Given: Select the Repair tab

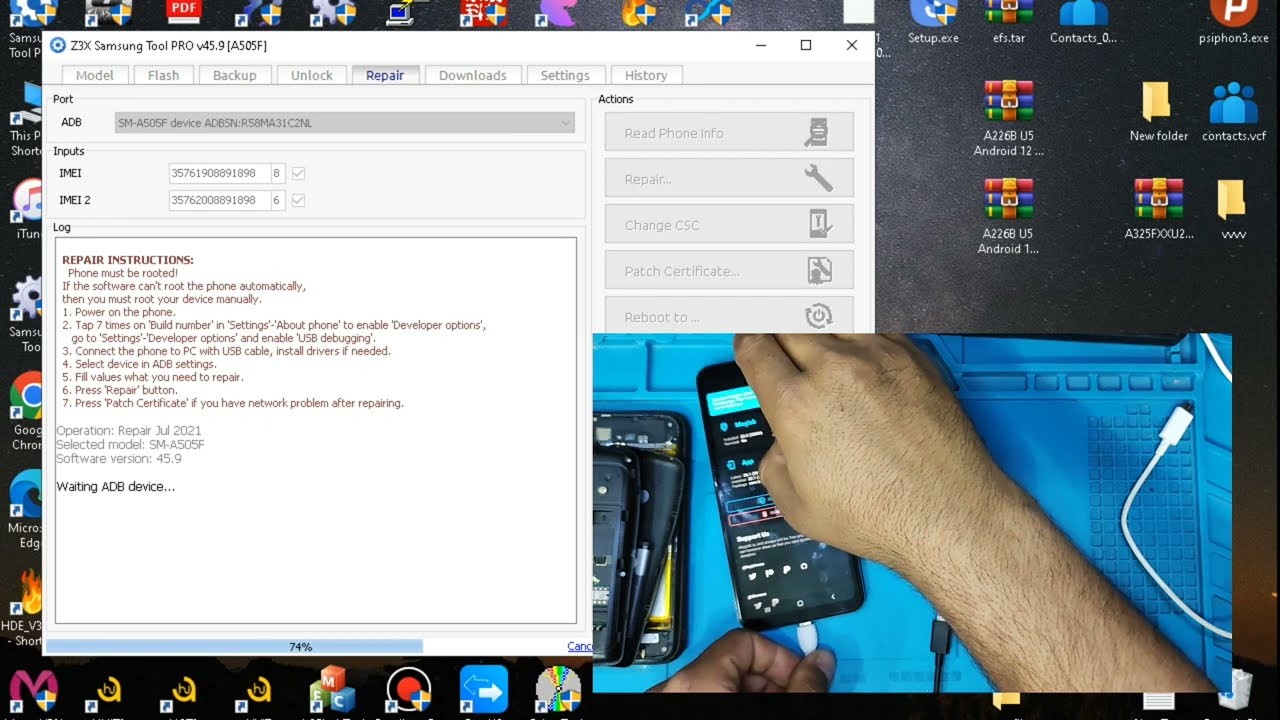Looking at the screenshot, I should [x=385, y=75].
